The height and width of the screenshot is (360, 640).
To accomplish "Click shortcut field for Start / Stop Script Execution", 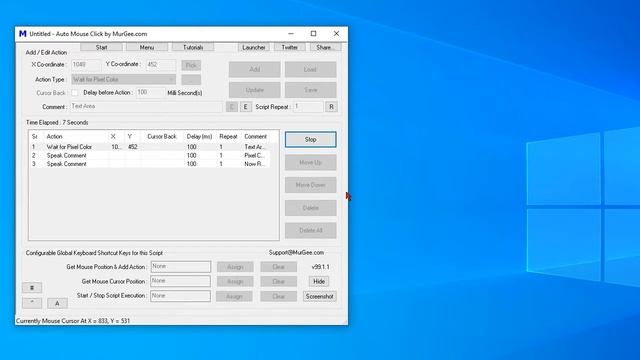I will tap(180, 296).
